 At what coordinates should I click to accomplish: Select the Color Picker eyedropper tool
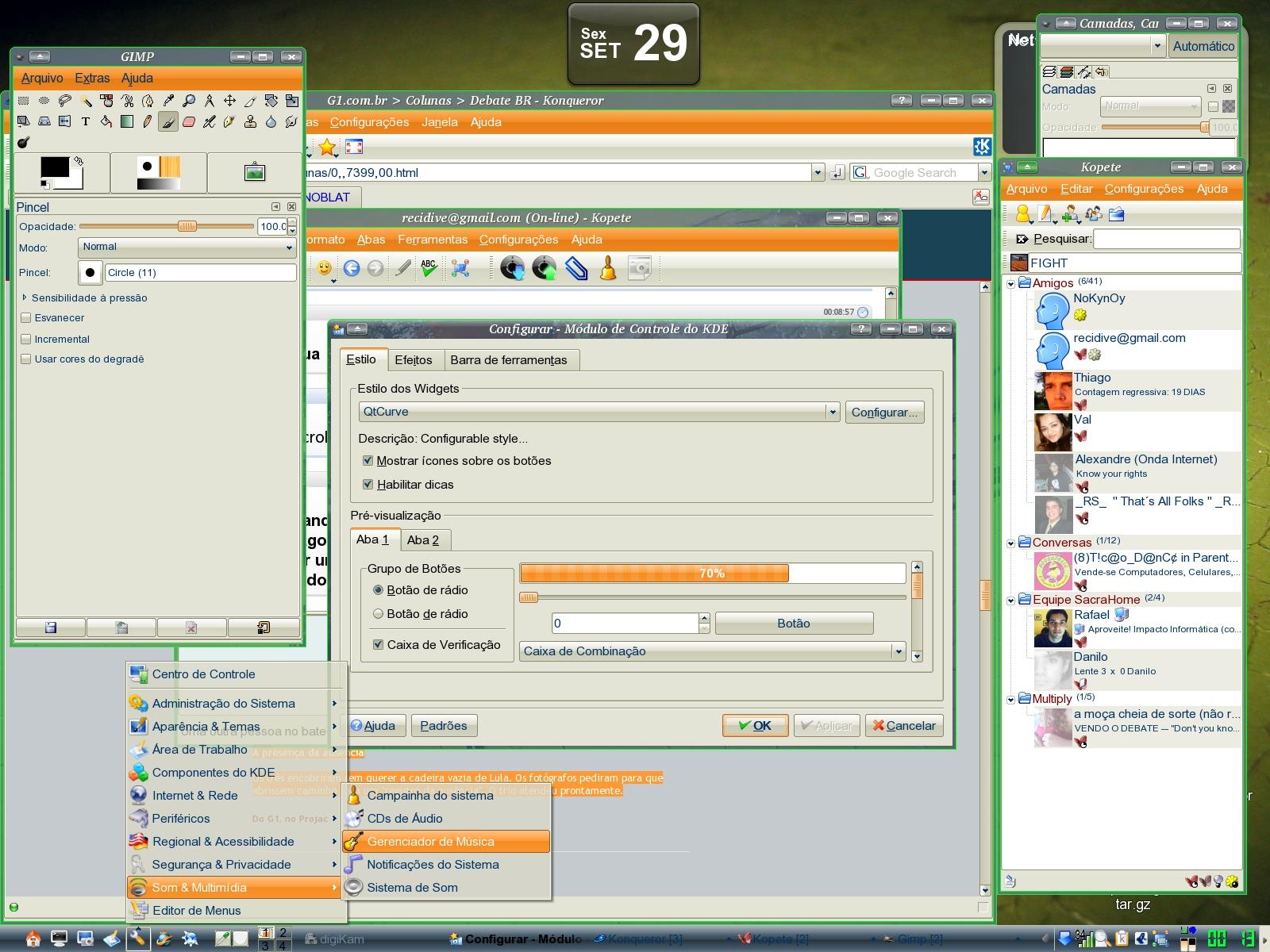[168, 101]
